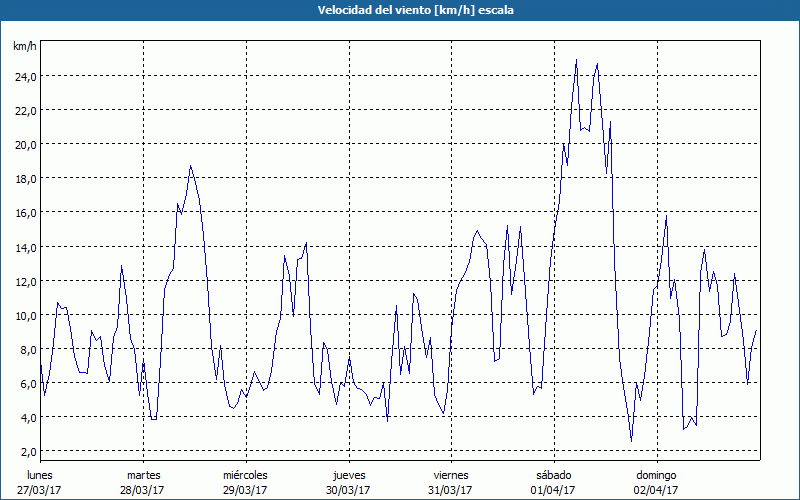This screenshot has height=500, width=800.
Task: Click the "miércoles" day label
Action: click(x=245, y=475)
